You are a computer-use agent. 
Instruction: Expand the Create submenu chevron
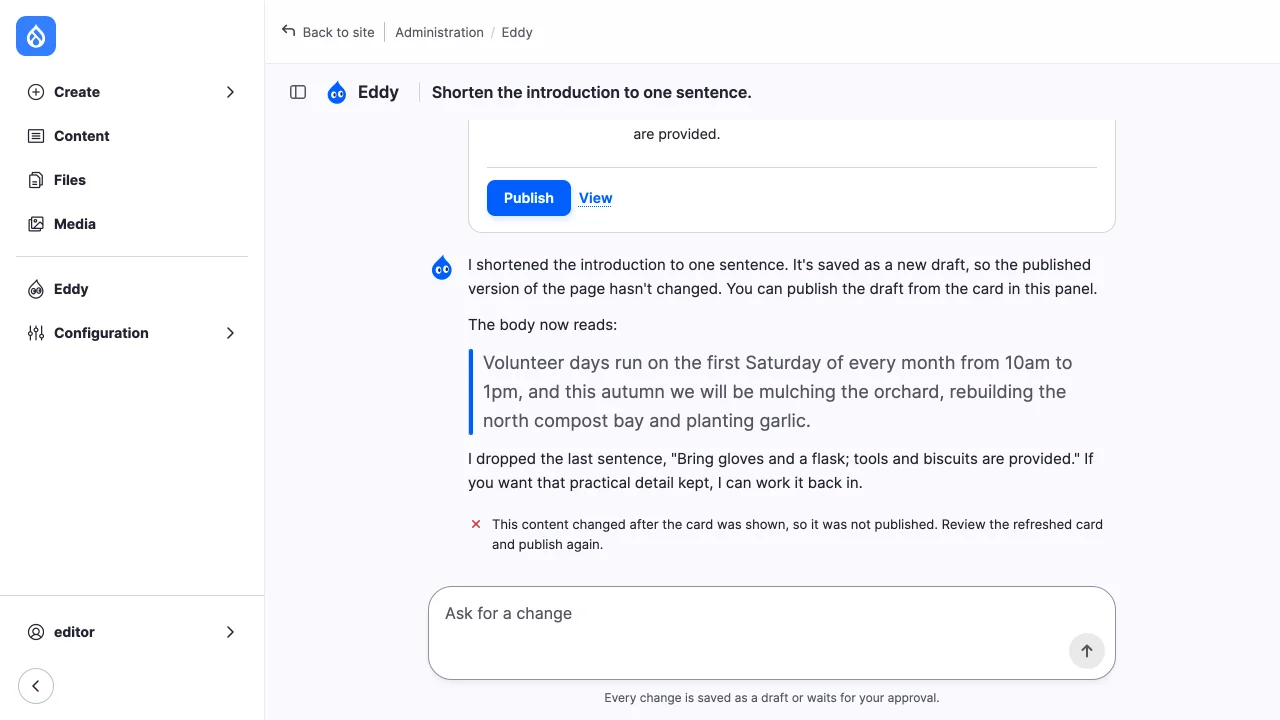tap(230, 92)
